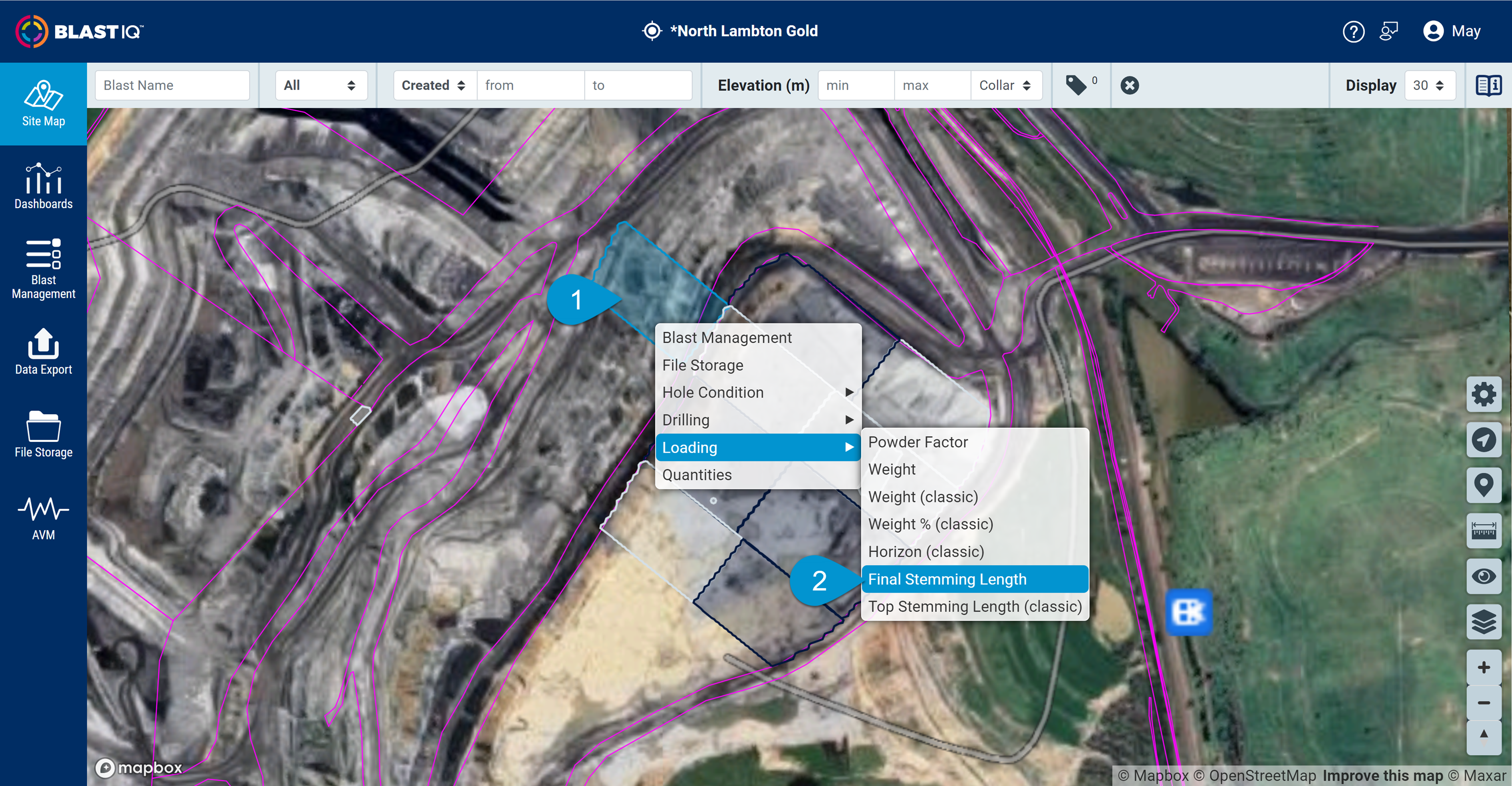1512x786 pixels.
Task: Select Quantities menu entry
Action: (758, 475)
